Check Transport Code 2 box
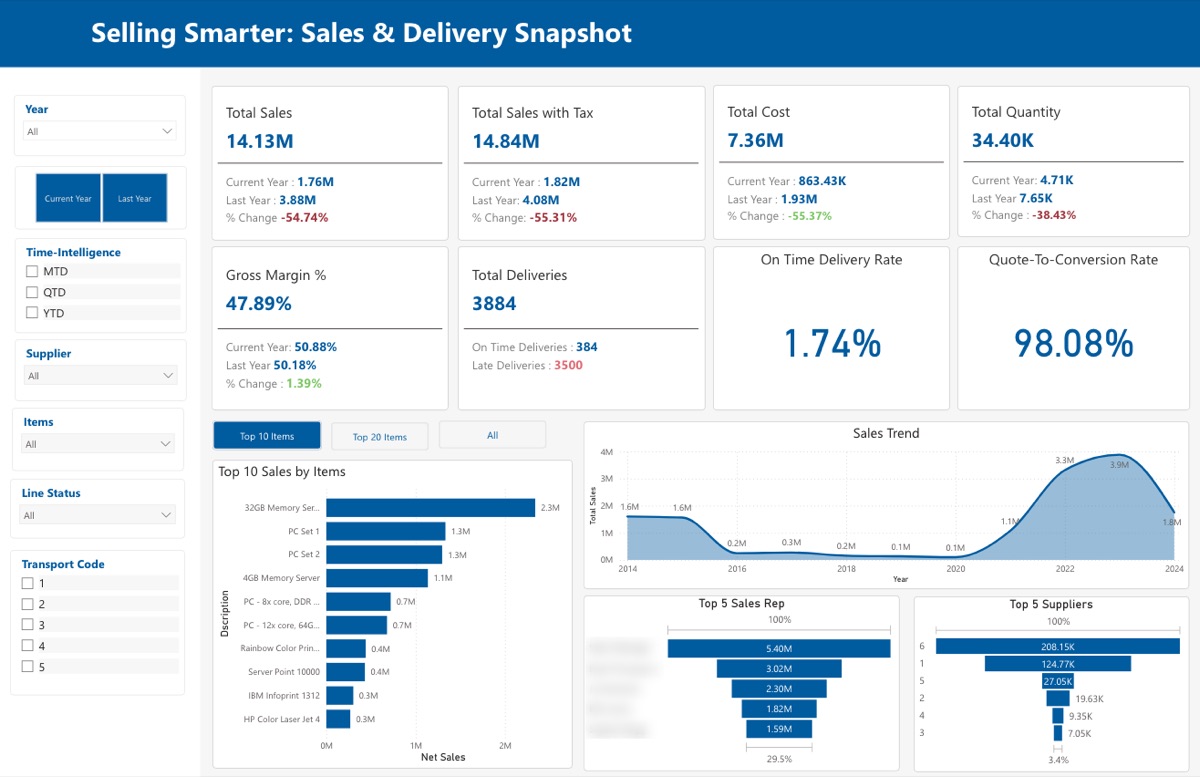 (x=28, y=604)
